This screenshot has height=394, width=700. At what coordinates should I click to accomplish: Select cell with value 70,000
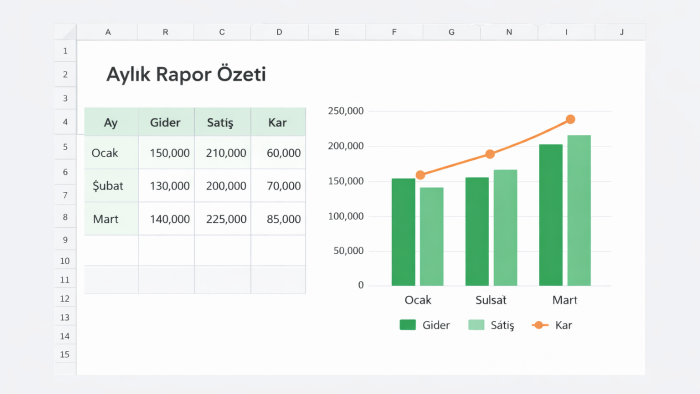278,186
